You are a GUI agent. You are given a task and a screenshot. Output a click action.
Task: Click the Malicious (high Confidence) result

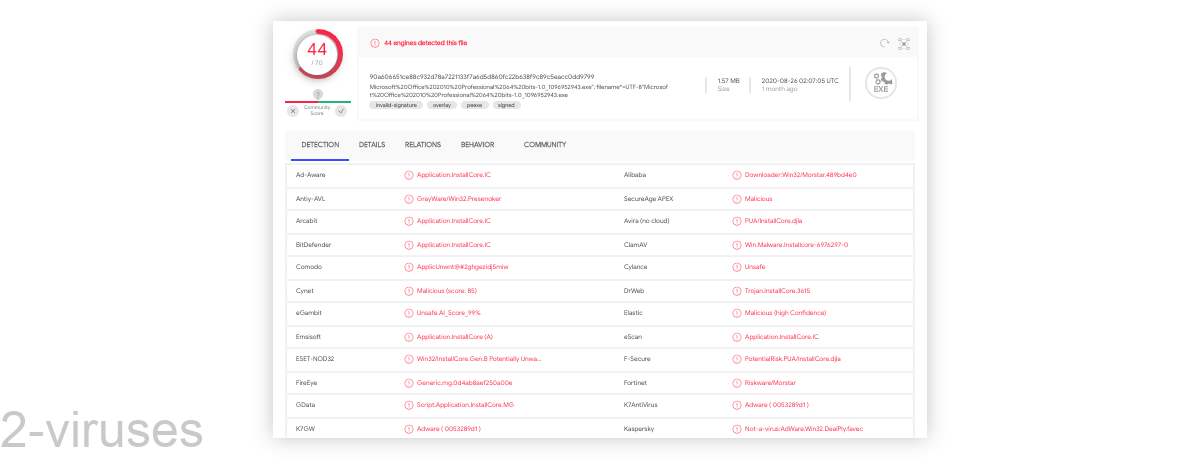(x=786, y=313)
